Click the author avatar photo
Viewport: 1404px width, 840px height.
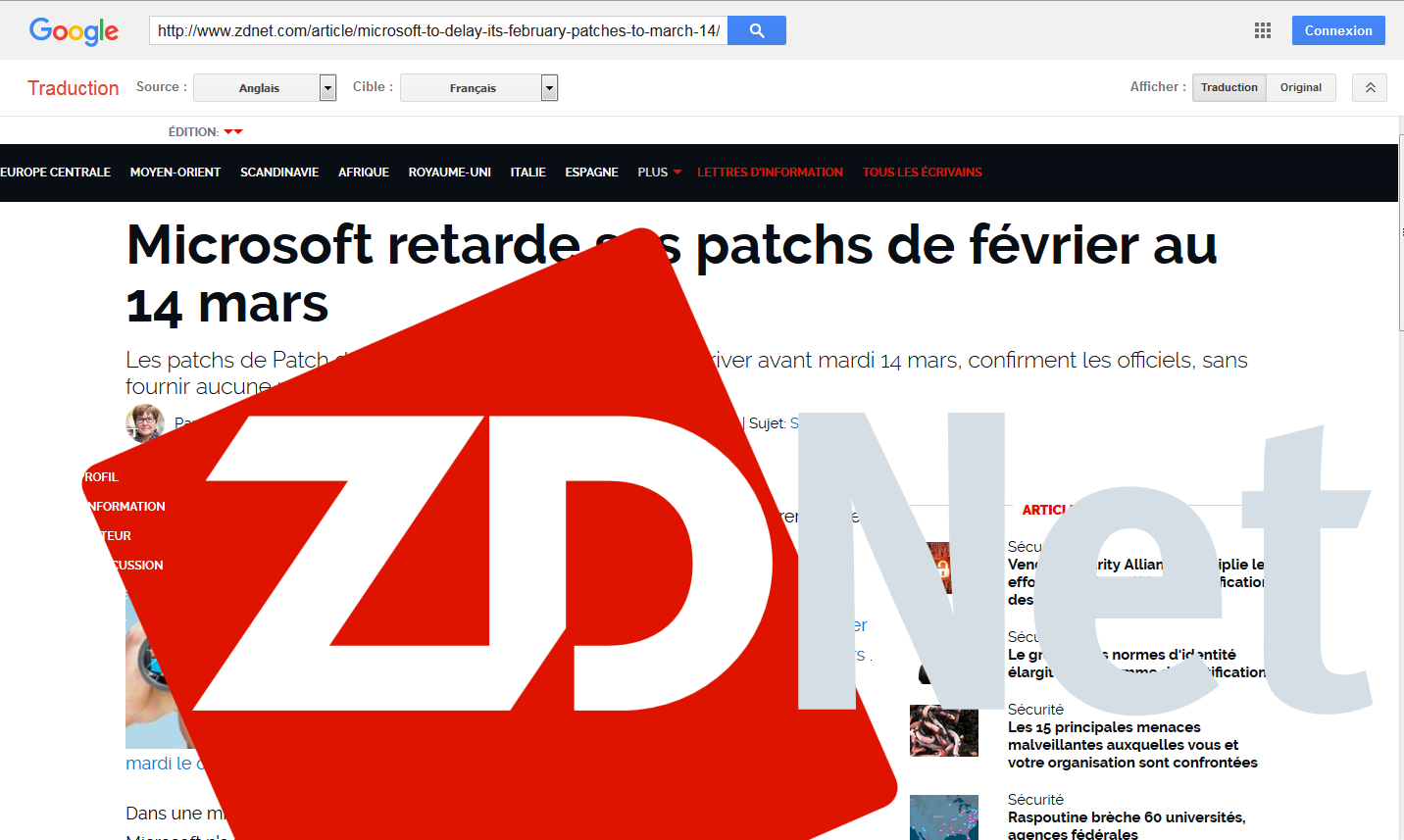pos(145,422)
